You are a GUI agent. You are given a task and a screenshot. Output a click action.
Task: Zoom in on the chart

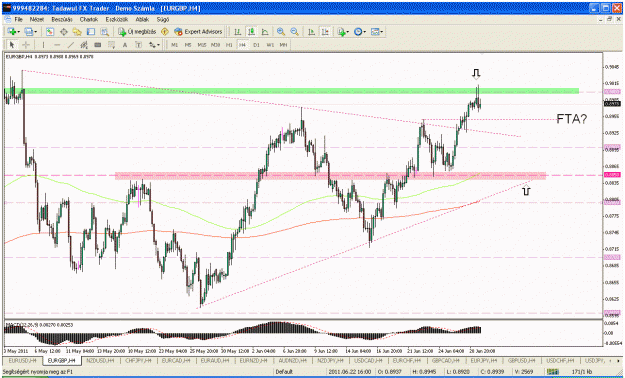tap(281, 32)
